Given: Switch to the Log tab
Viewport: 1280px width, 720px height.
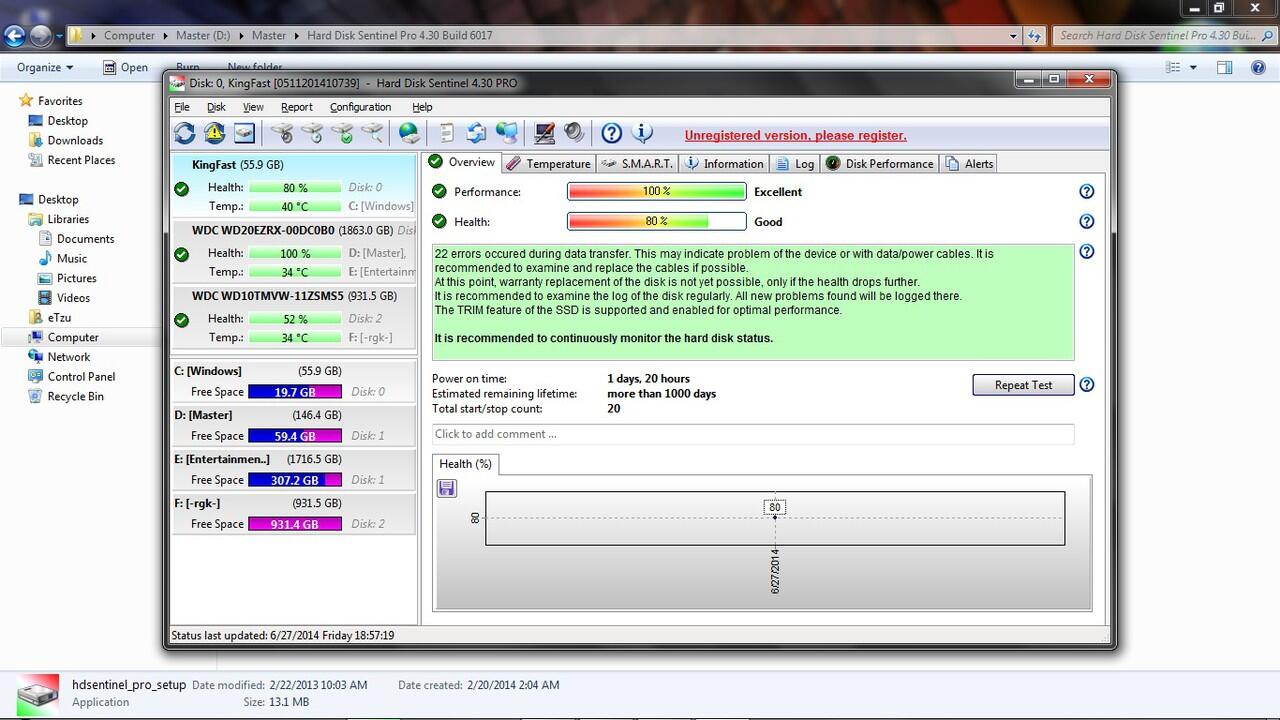Looking at the screenshot, I should pos(794,164).
